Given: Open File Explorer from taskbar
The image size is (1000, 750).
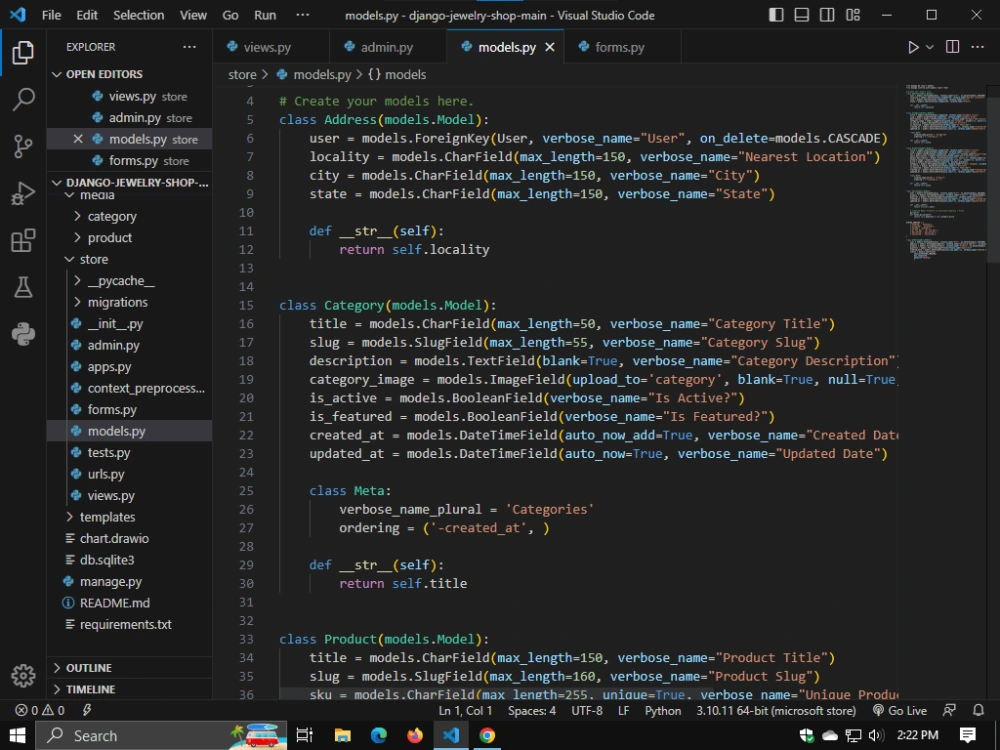Looking at the screenshot, I should pos(342,735).
